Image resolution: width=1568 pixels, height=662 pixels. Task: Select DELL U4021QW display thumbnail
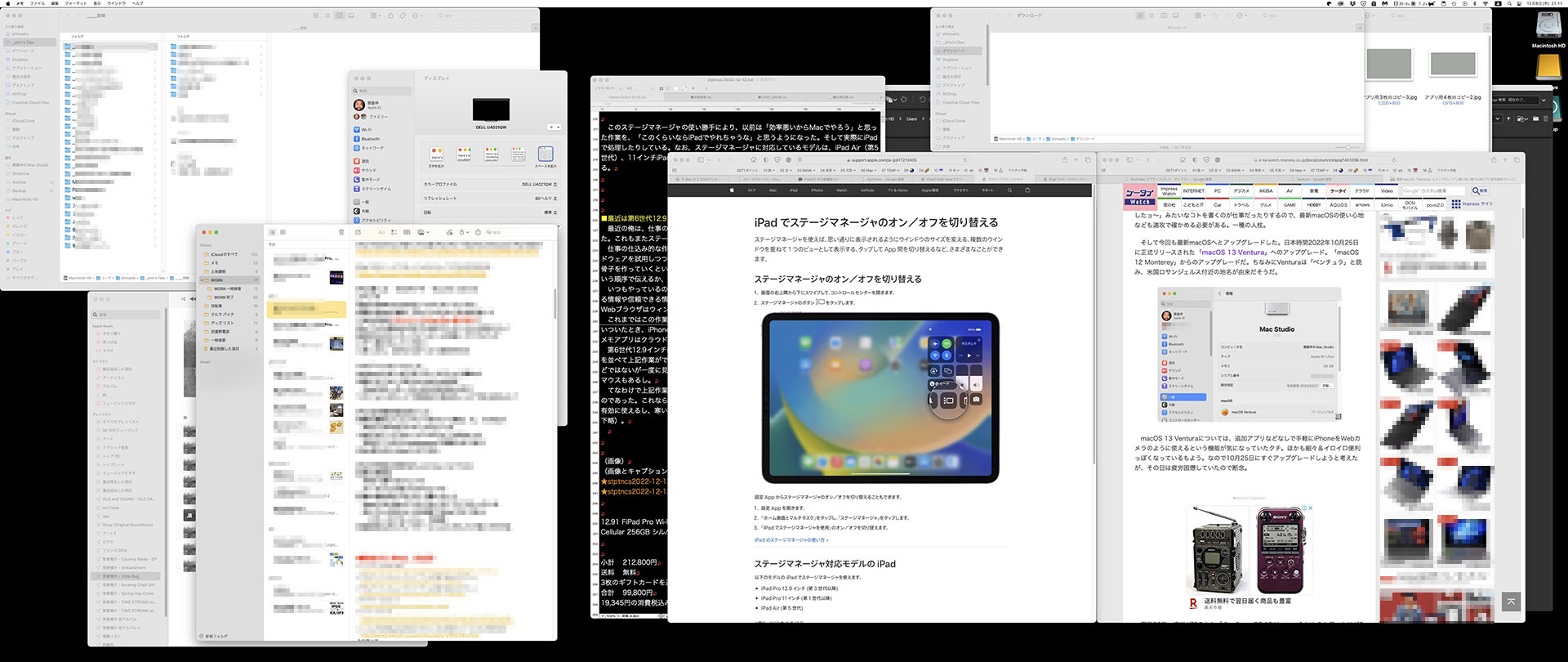tap(491, 110)
